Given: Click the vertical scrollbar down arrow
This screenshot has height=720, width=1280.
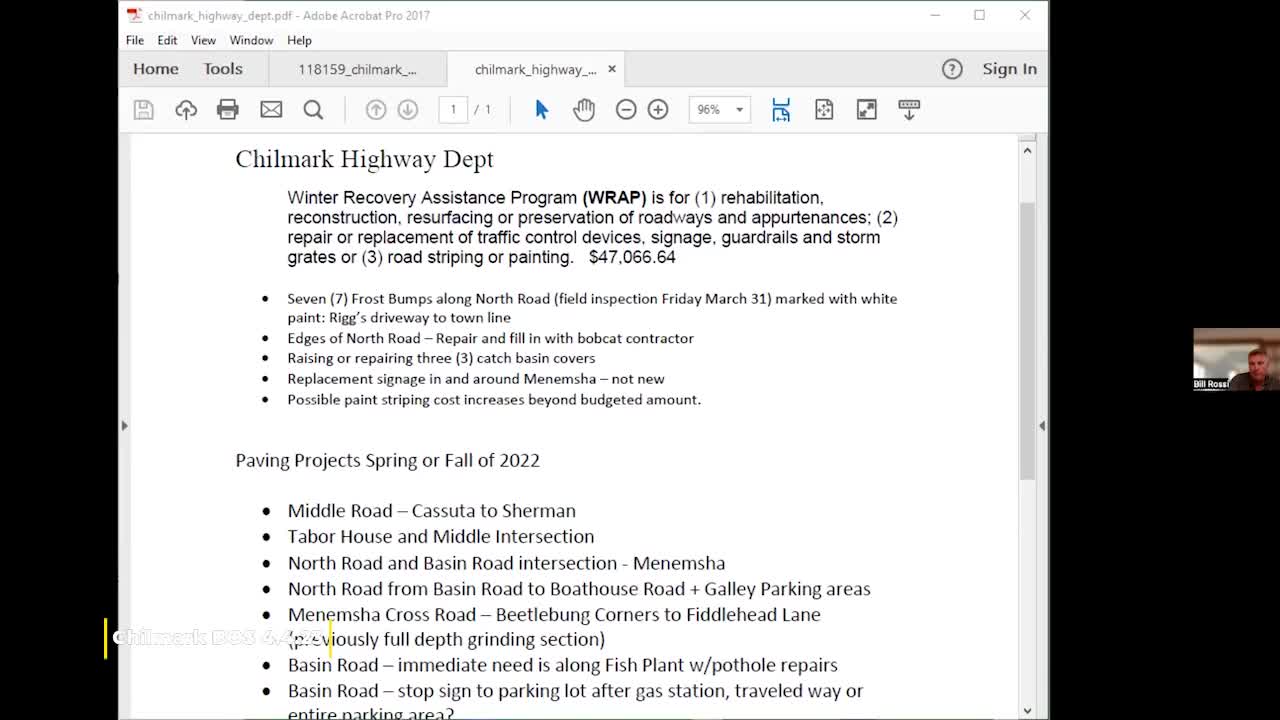Looking at the screenshot, I should click(x=1027, y=711).
